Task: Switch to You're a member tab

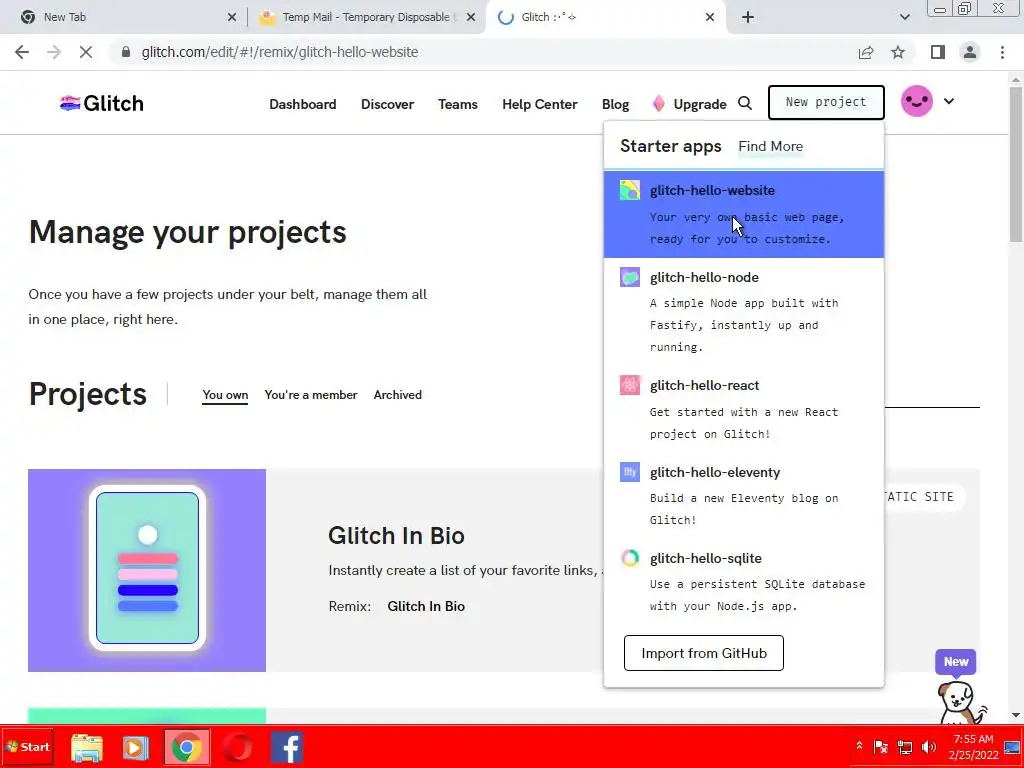Action: coord(311,394)
